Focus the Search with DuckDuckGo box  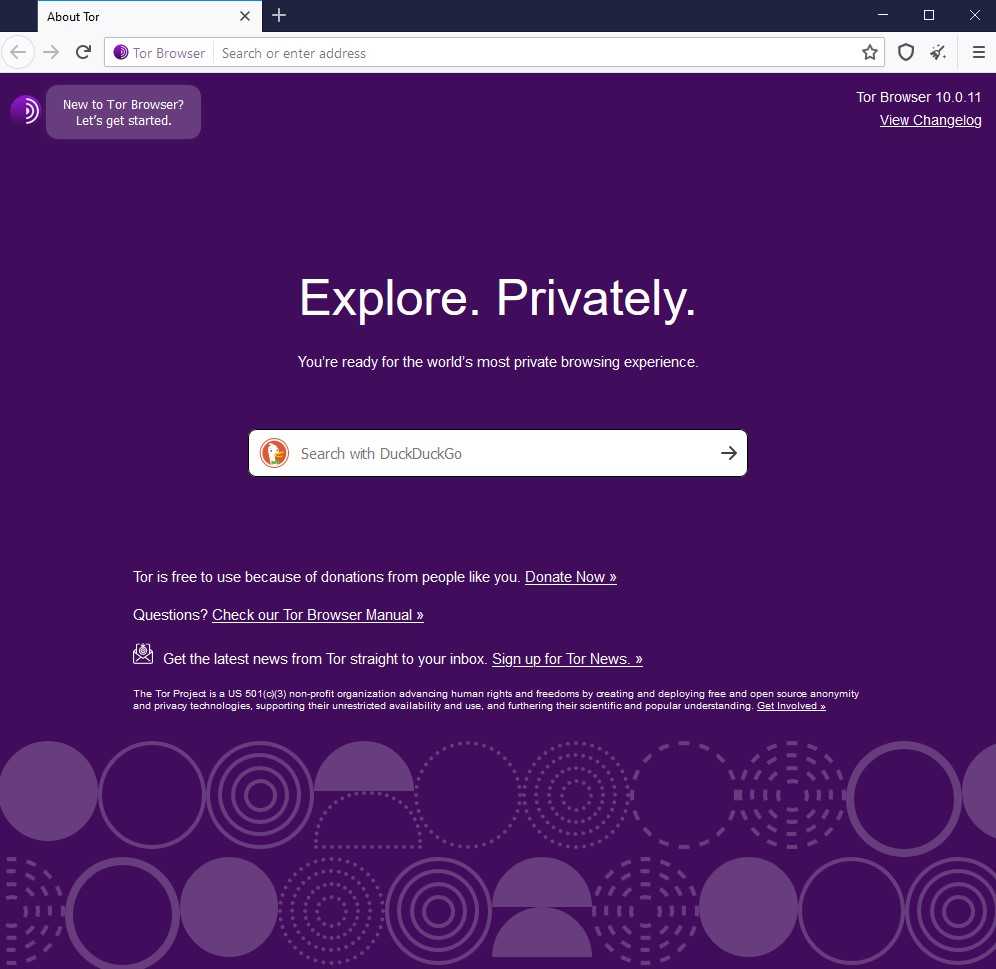point(500,453)
